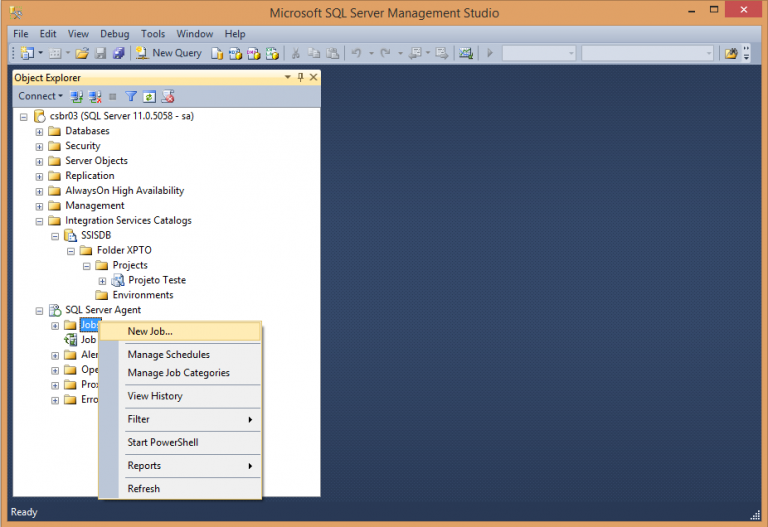Screen dimensions: 768x527
Task: Collapse the SSISDB catalog node
Action: tap(55, 236)
